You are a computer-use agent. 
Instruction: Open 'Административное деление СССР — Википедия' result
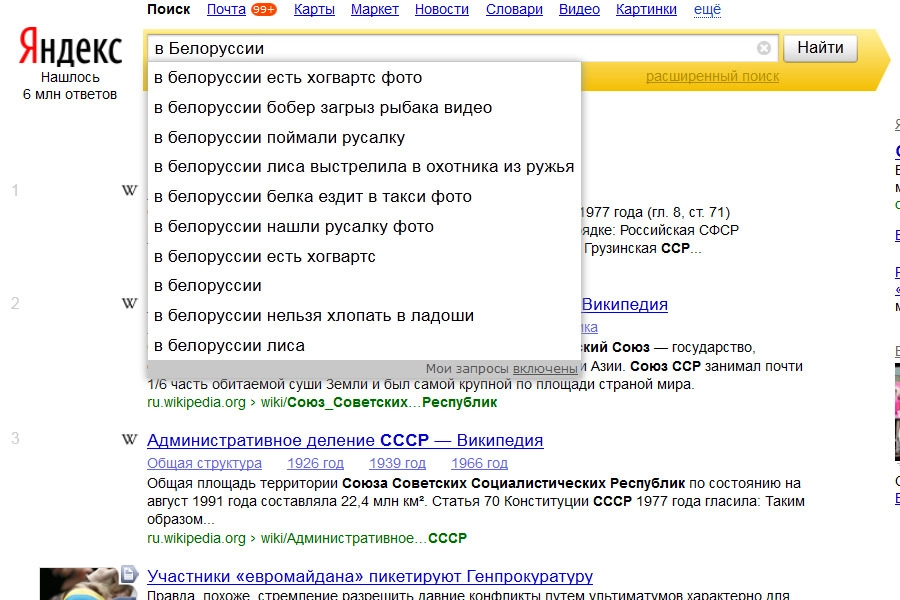click(345, 440)
